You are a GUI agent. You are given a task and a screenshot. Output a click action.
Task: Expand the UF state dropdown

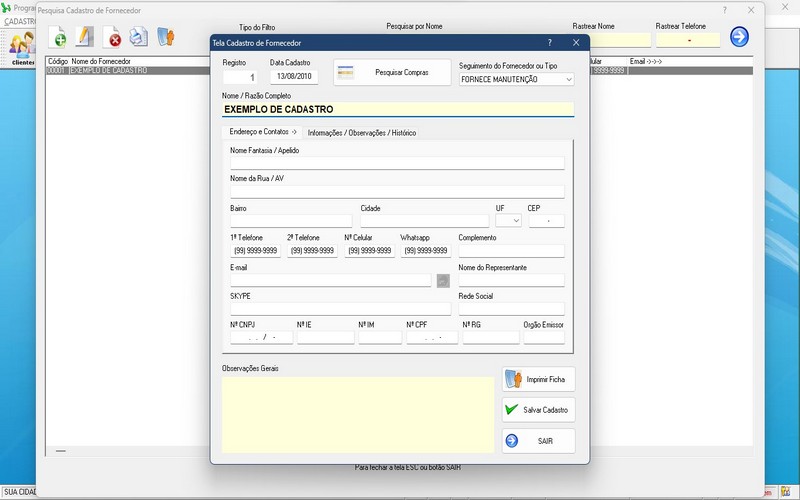[516, 221]
